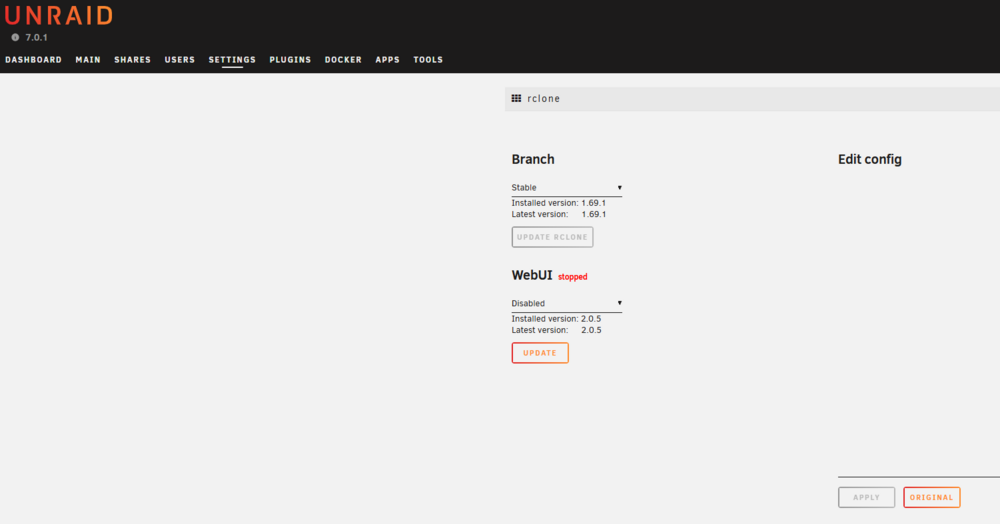Open the WebUI dropdown showing Disabled
The height and width of the screenshot is (524, 1000).
(566, 303)
